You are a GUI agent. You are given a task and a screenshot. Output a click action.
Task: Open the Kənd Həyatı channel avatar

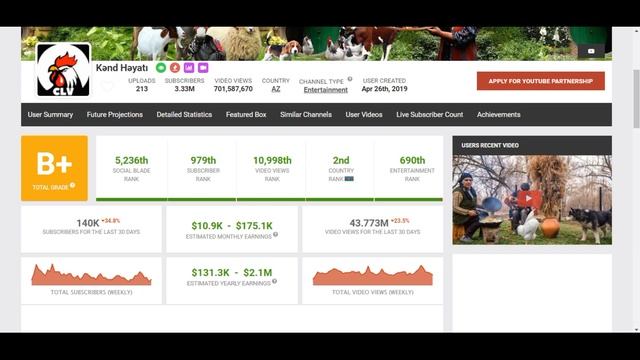(x=63, y=70)
